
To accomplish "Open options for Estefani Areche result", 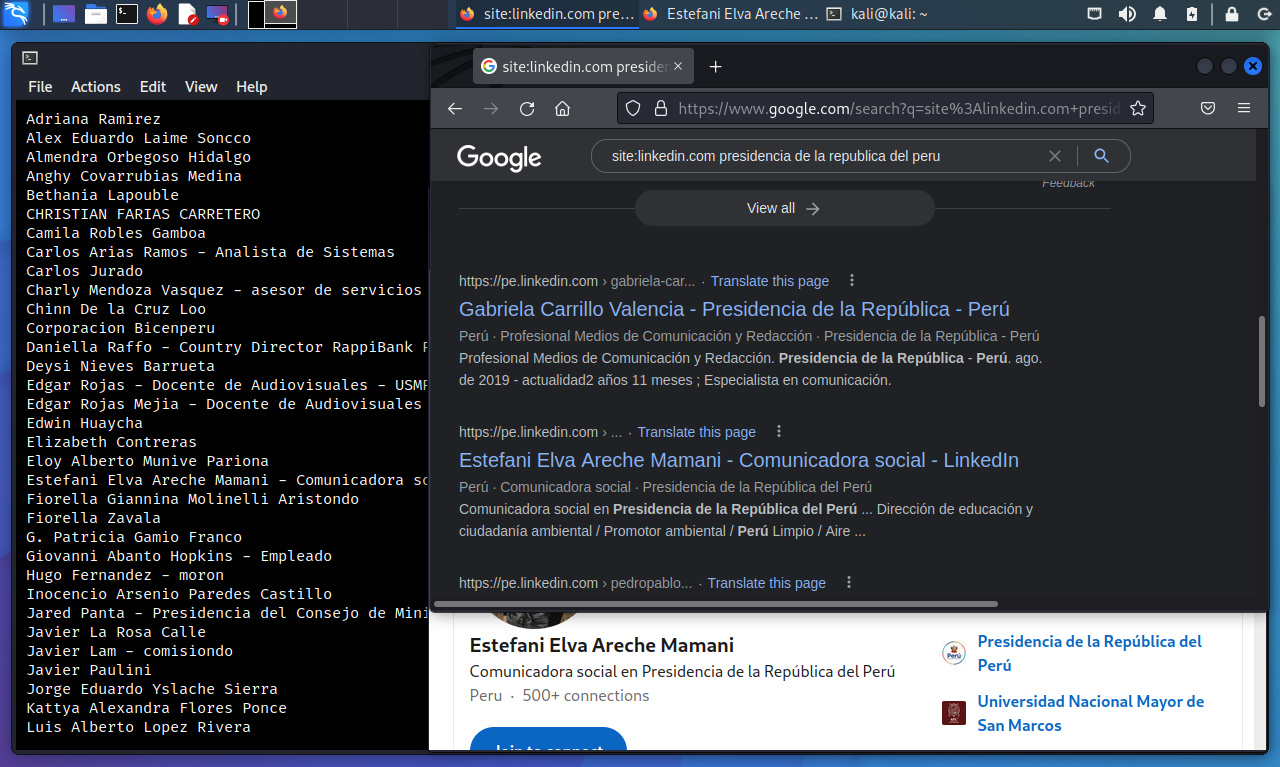I will coord(779,432).
